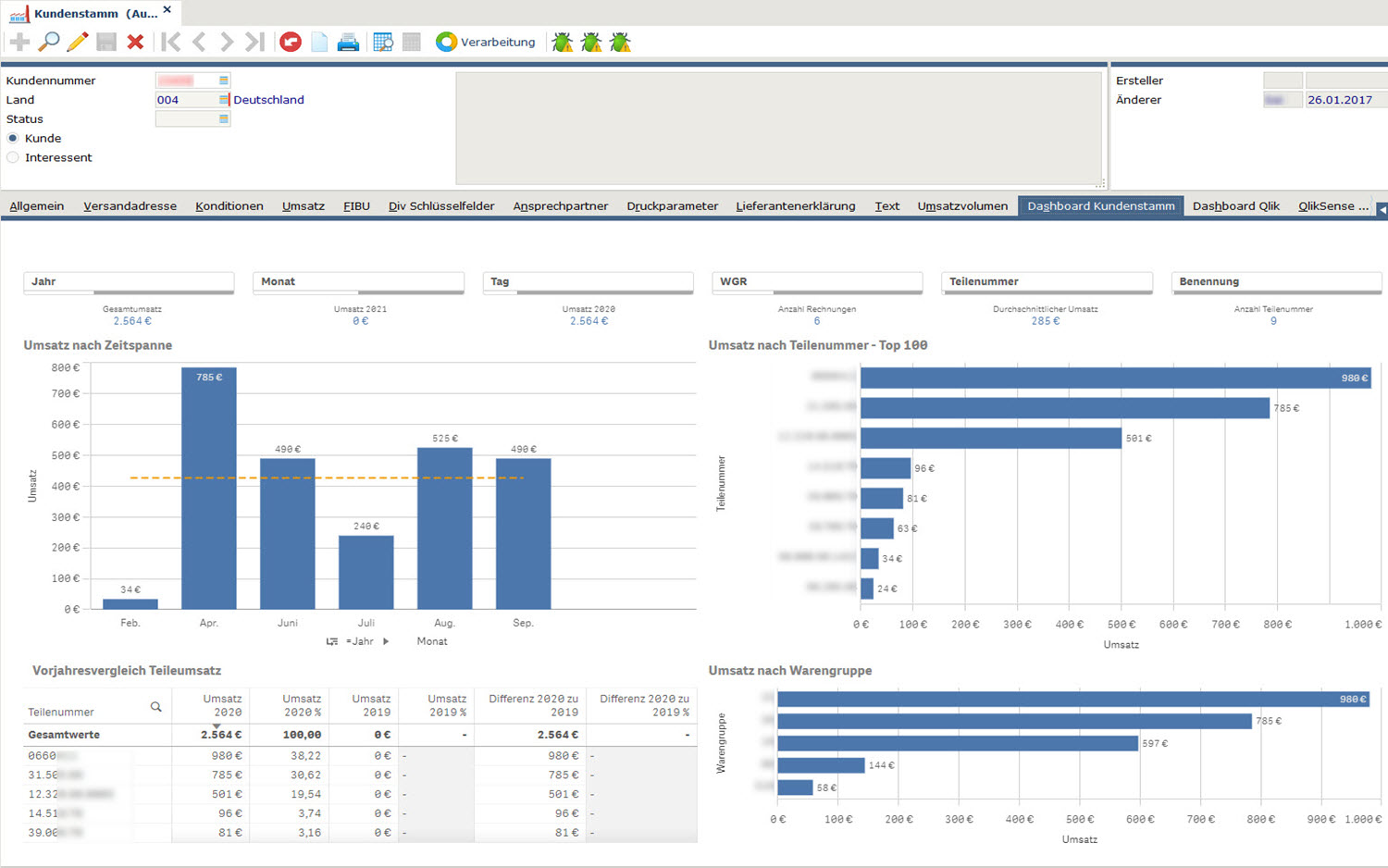Open the table search grid icon
Viewport: 1388px width, 868px height.
coord(383,42)
